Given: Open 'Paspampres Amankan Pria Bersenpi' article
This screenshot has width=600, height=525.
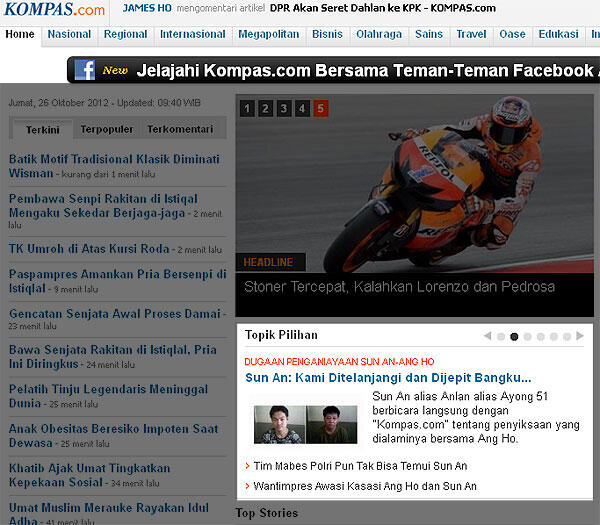Looking at the screenshot, I should click(117, 281).
